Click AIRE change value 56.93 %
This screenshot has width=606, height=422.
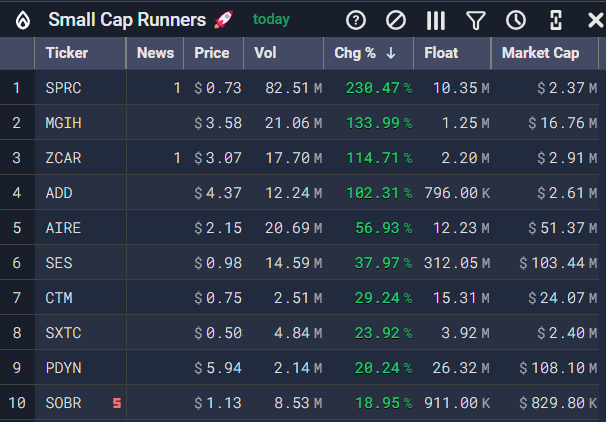coord(383,228)
